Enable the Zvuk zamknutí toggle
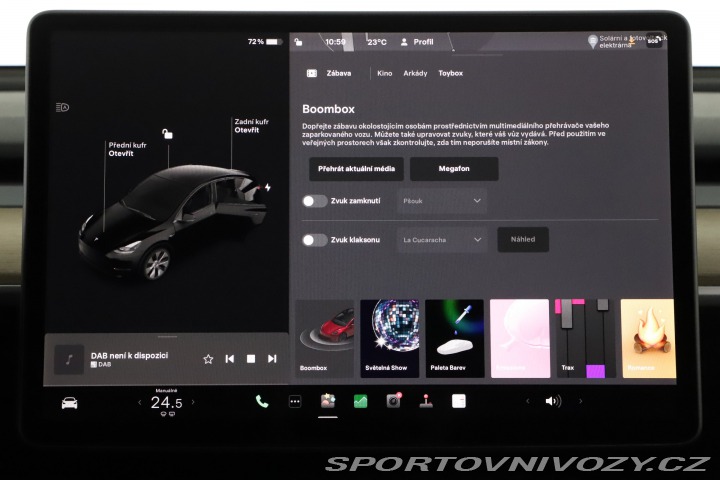720x480 pixels. click(x=315, y=201)
